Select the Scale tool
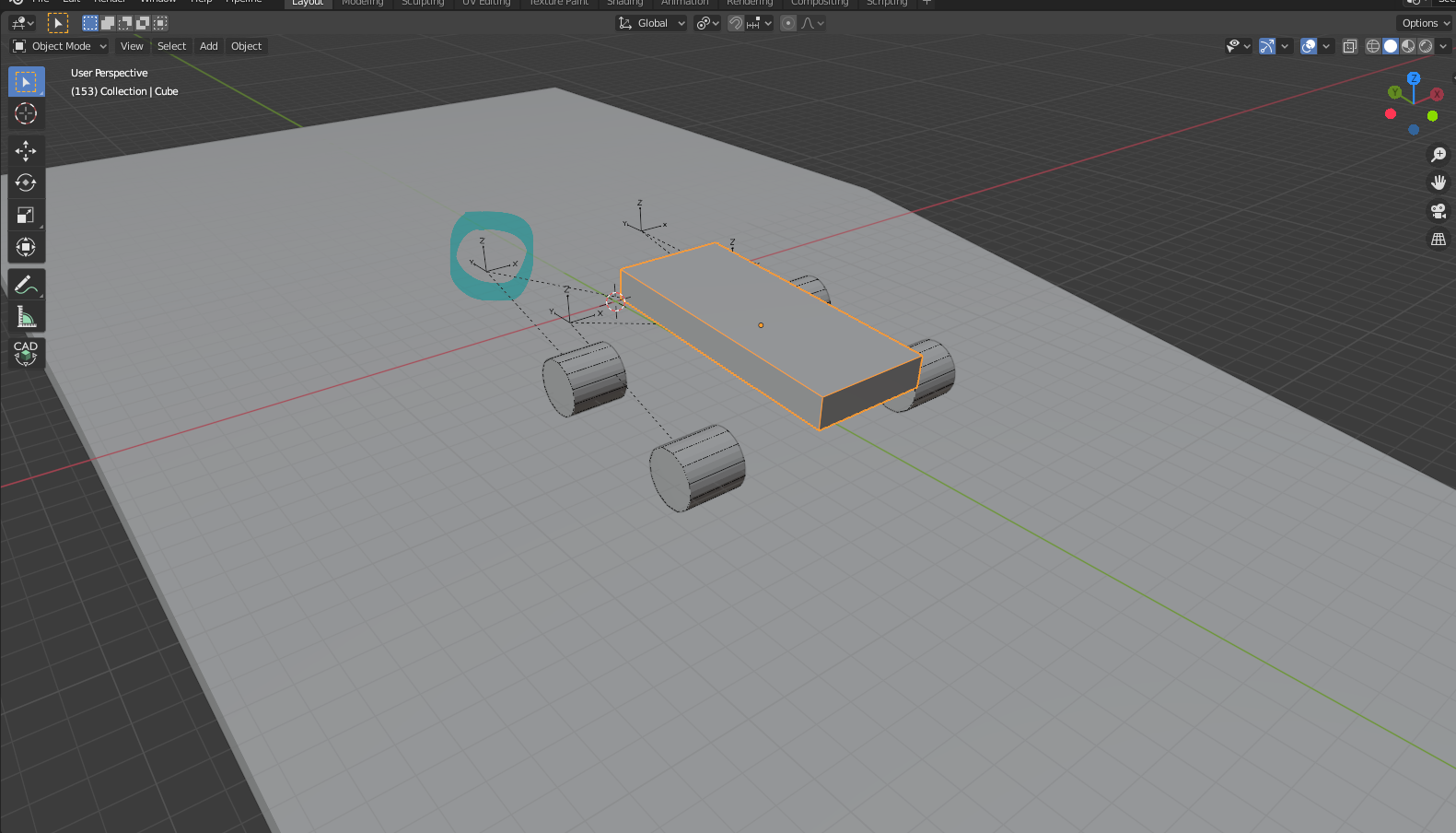Screen dimensions: 1456x833 coord(26,215)
